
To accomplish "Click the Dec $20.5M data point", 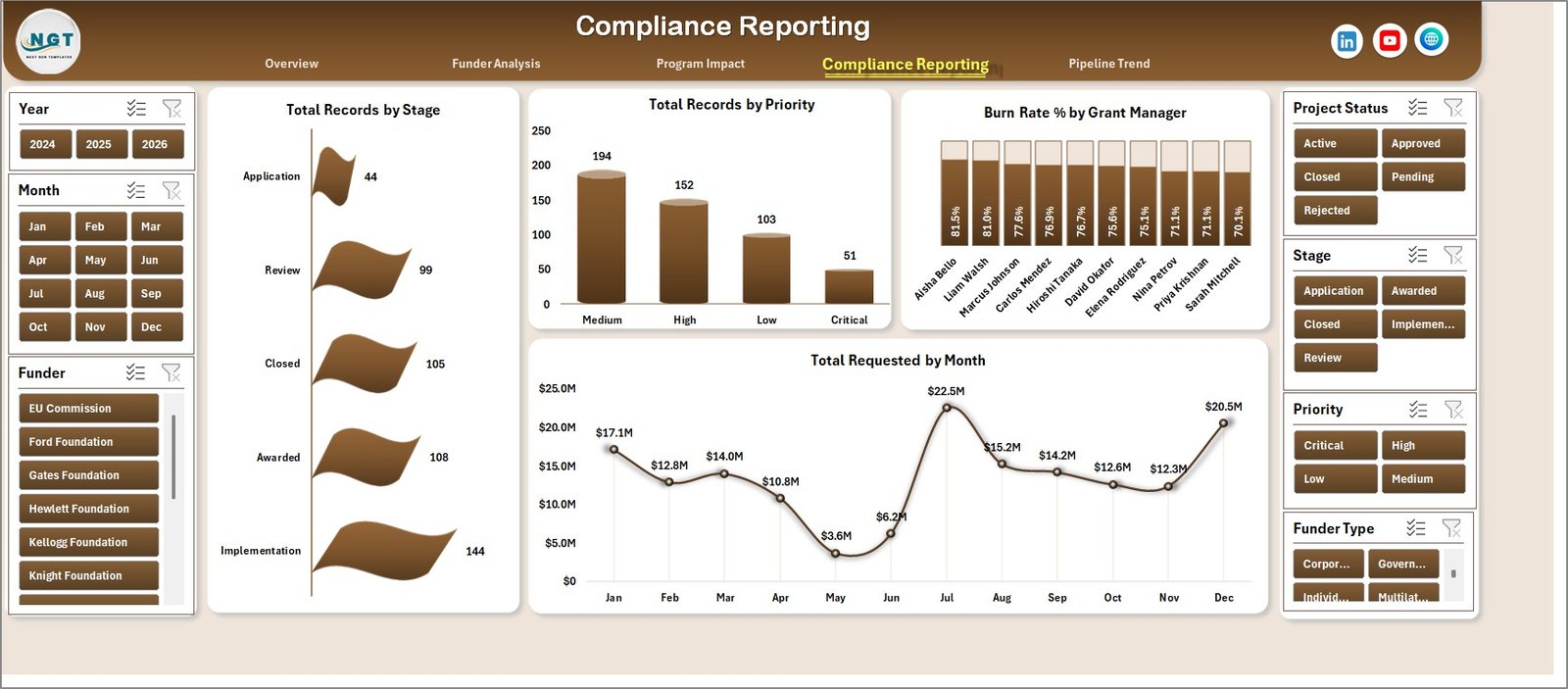I will (x=1223, y=422).
